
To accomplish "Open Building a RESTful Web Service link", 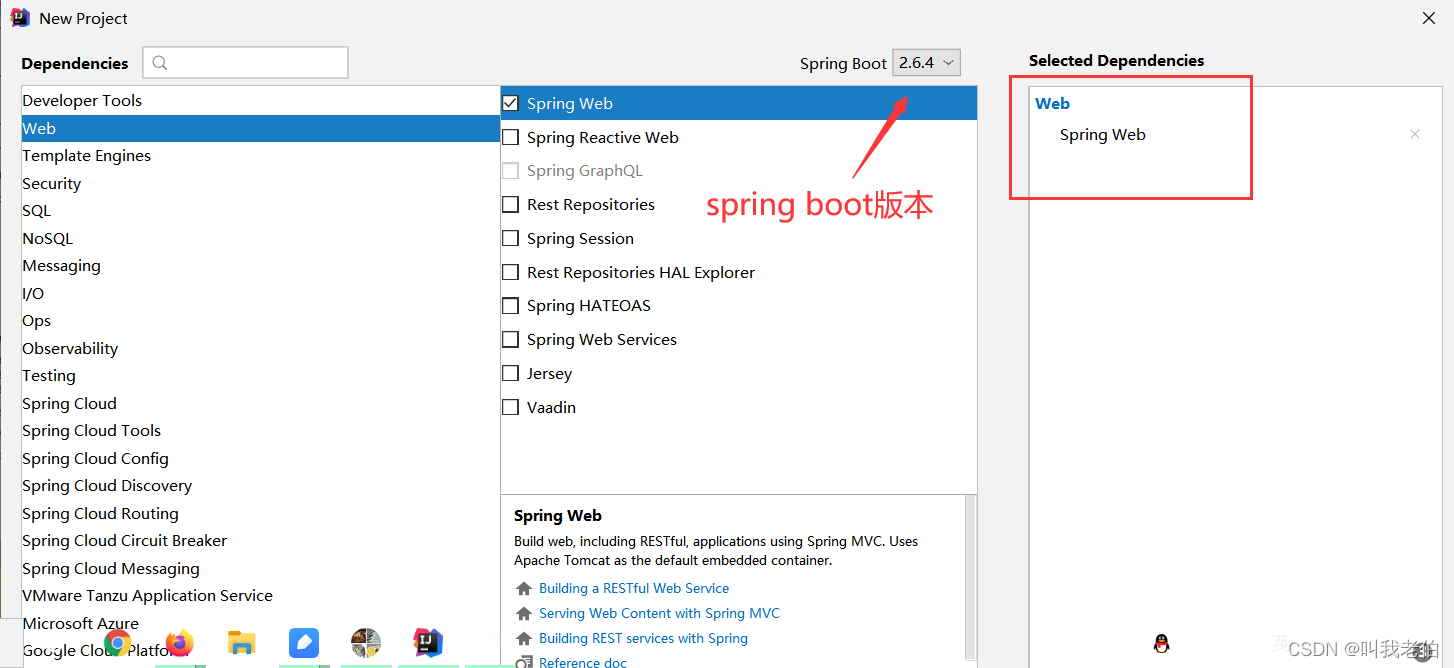I will click(634, 589).
